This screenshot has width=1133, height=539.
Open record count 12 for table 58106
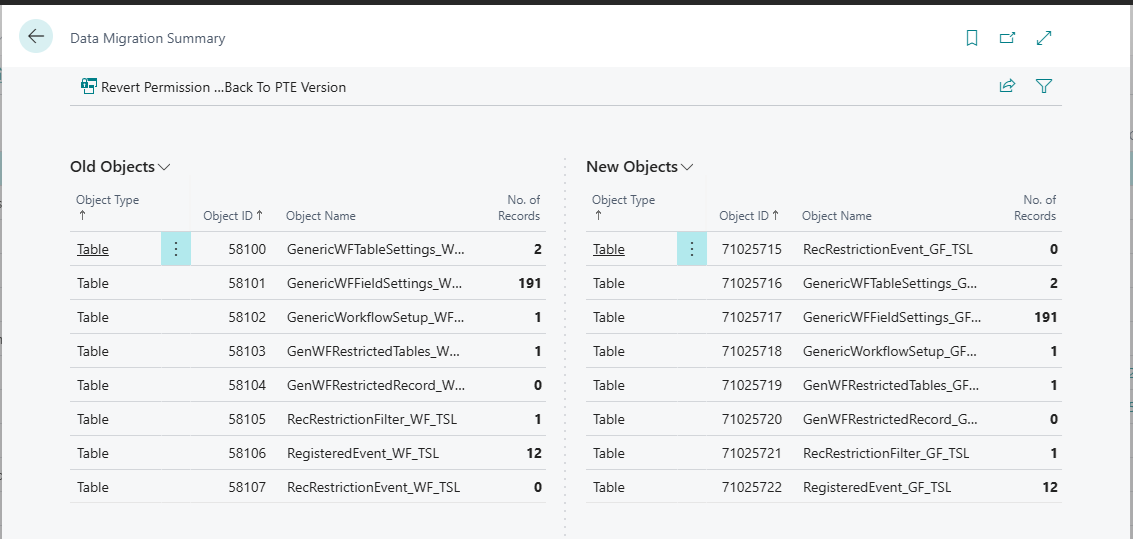(534, 453)
